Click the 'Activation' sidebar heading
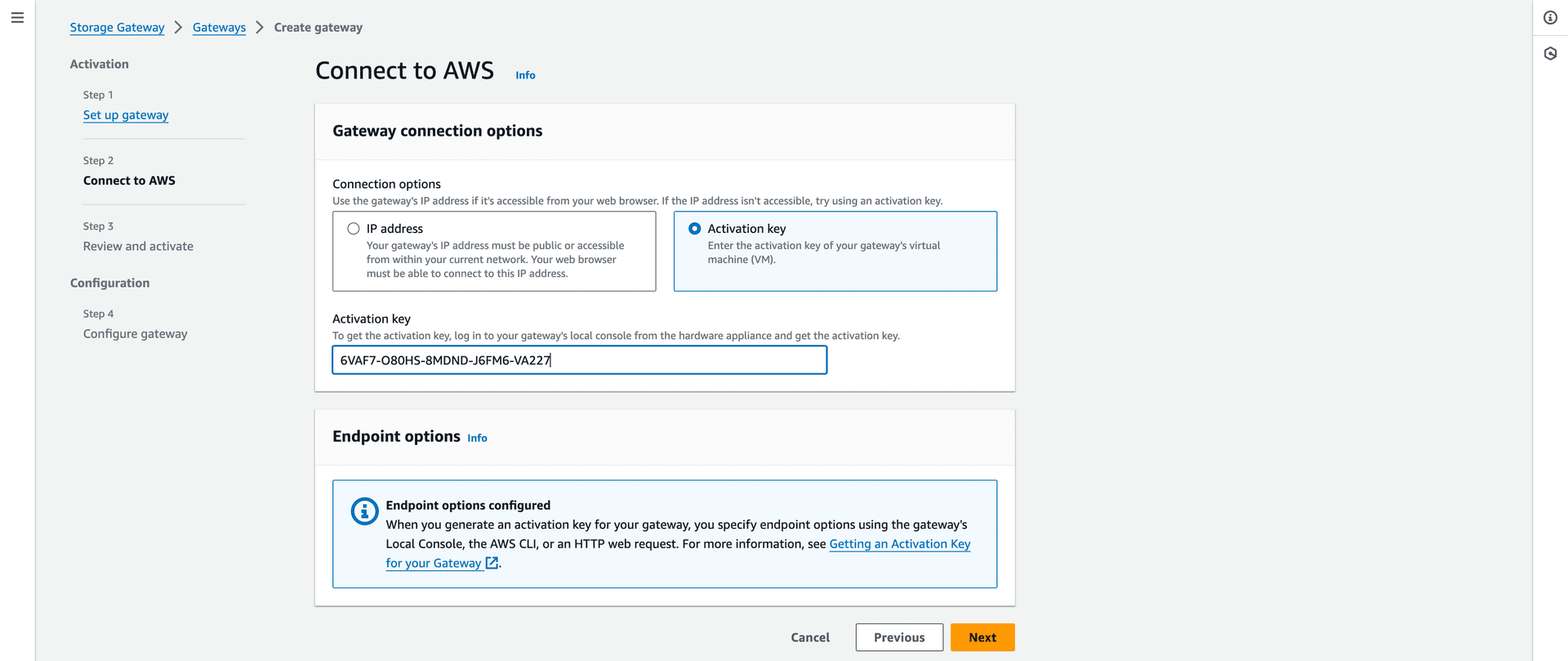The image size is (1568, 661). tap(99, 64)
